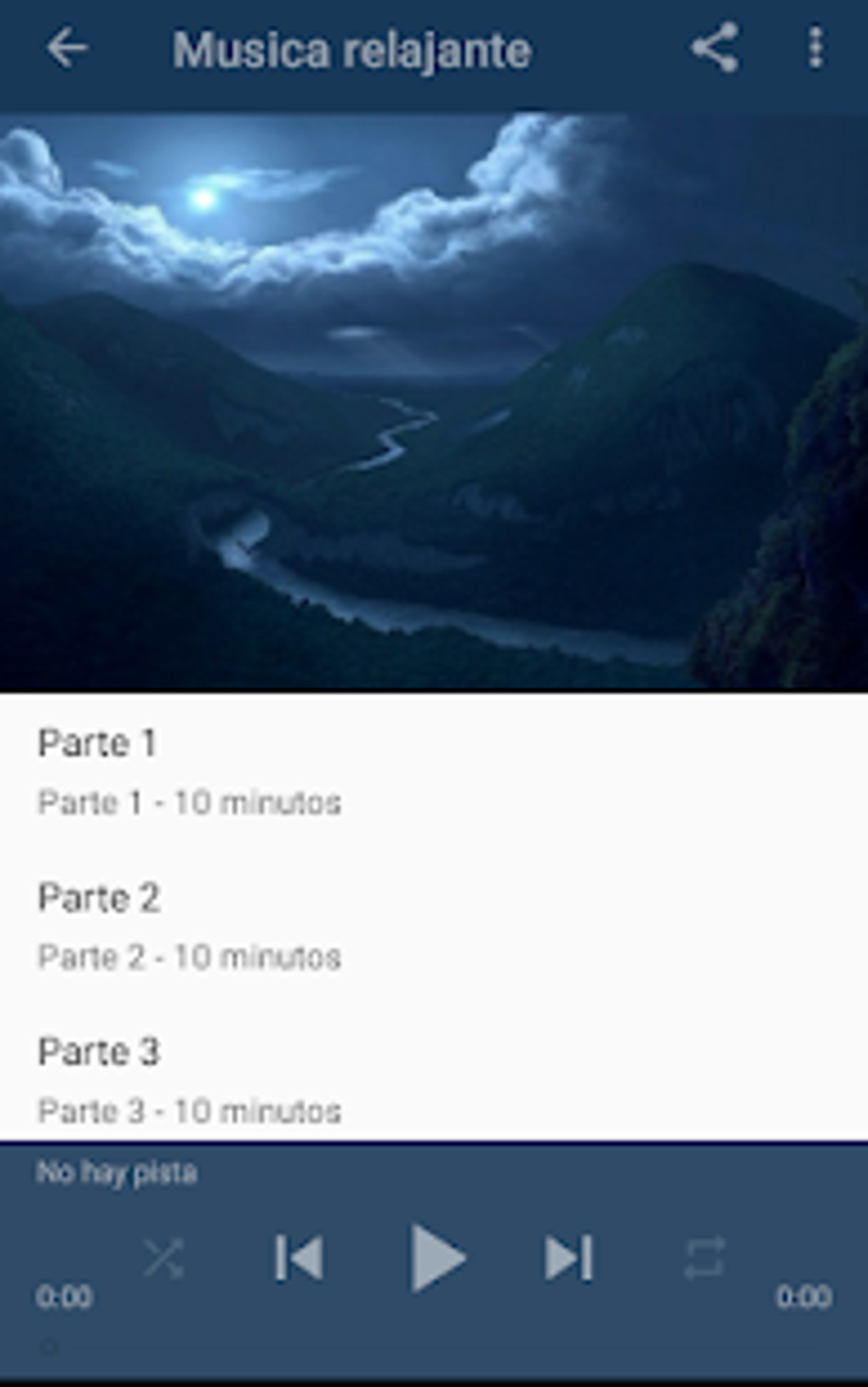Select the Parte 2 track title

[x=99, y=898]
